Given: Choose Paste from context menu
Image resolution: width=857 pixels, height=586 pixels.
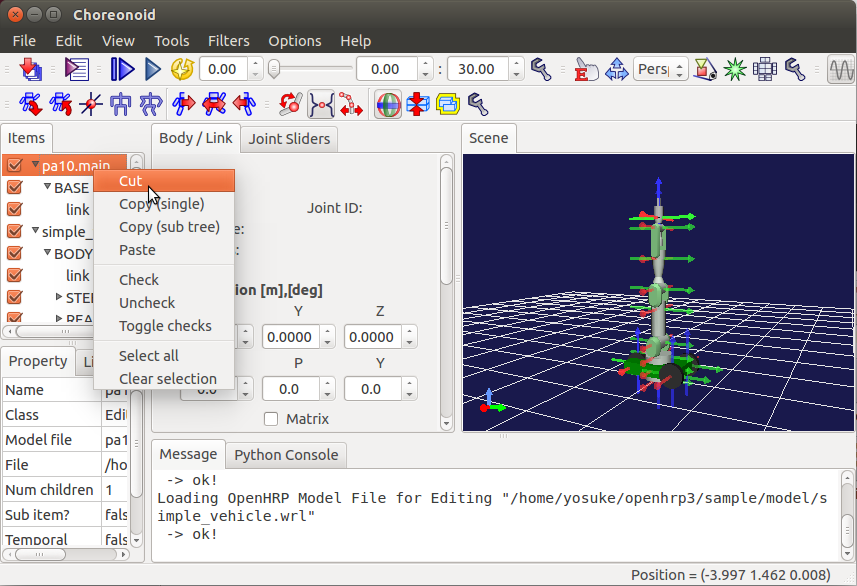Looking at the screenshot, I should [x=165, y=250].
